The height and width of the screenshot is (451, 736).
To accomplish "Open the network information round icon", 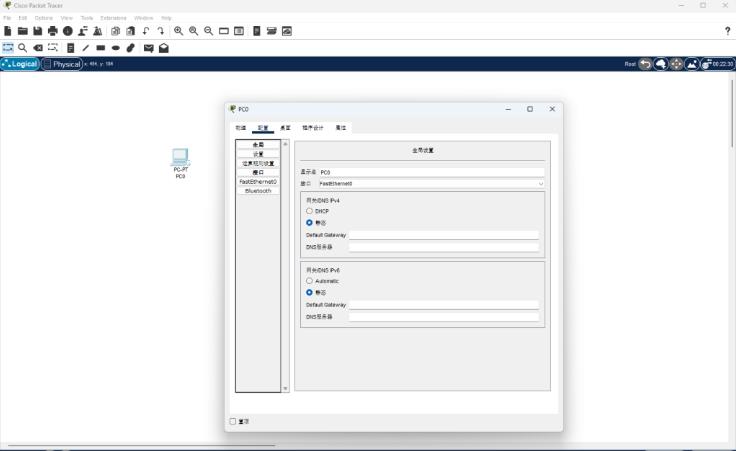I will click(68, 31).
